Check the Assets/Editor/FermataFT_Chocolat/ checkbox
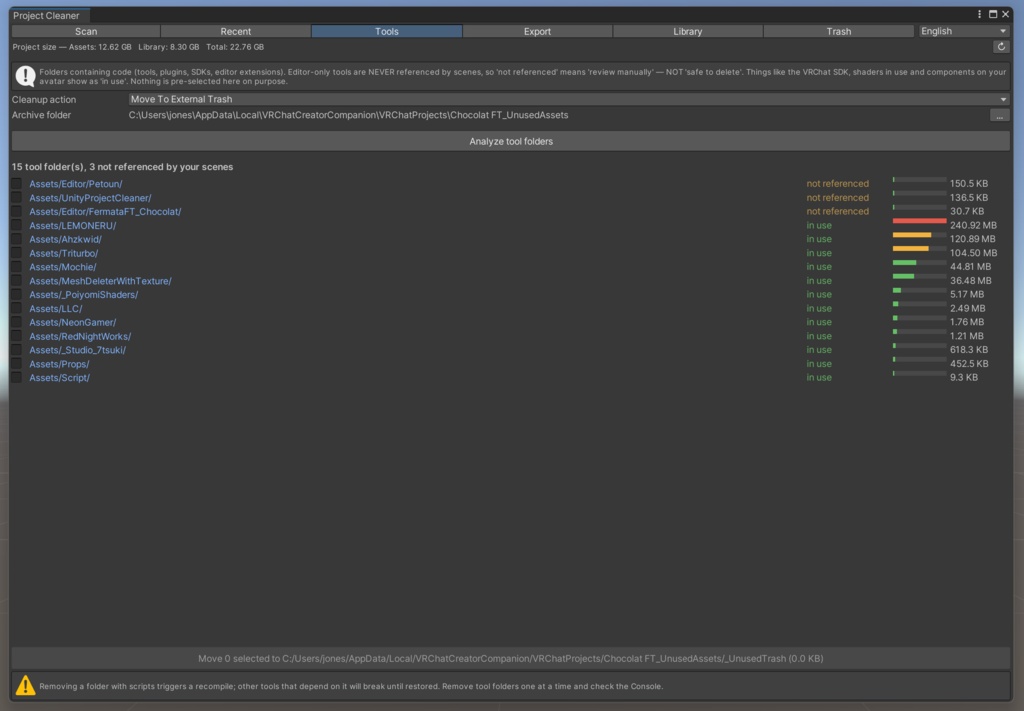The image size is (1024, 711). pos(16,212)
